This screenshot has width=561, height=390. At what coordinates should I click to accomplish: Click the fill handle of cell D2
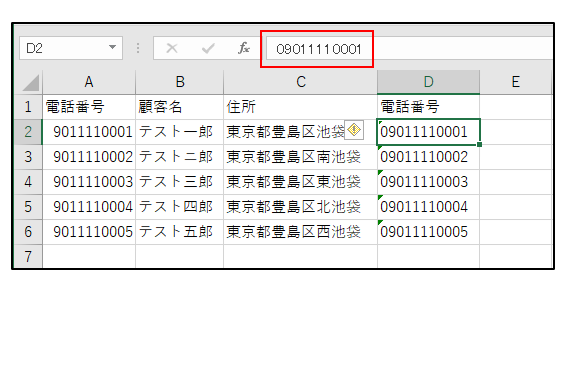click(479, 145)
